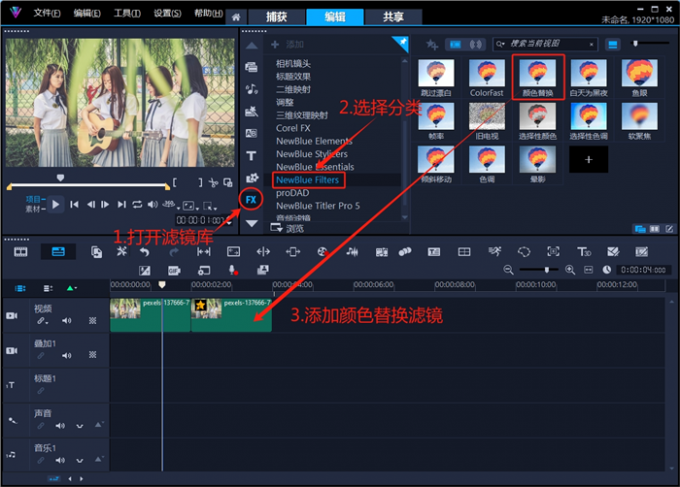Open the GIF creator tool

174,271
